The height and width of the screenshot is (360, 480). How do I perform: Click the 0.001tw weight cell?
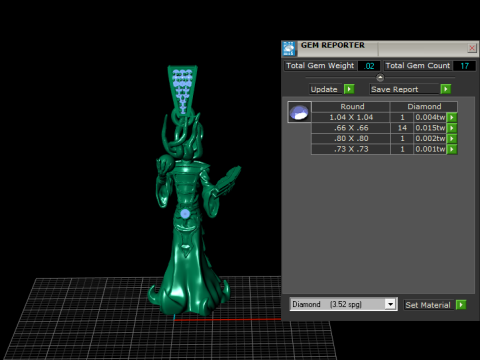point(430,149)
